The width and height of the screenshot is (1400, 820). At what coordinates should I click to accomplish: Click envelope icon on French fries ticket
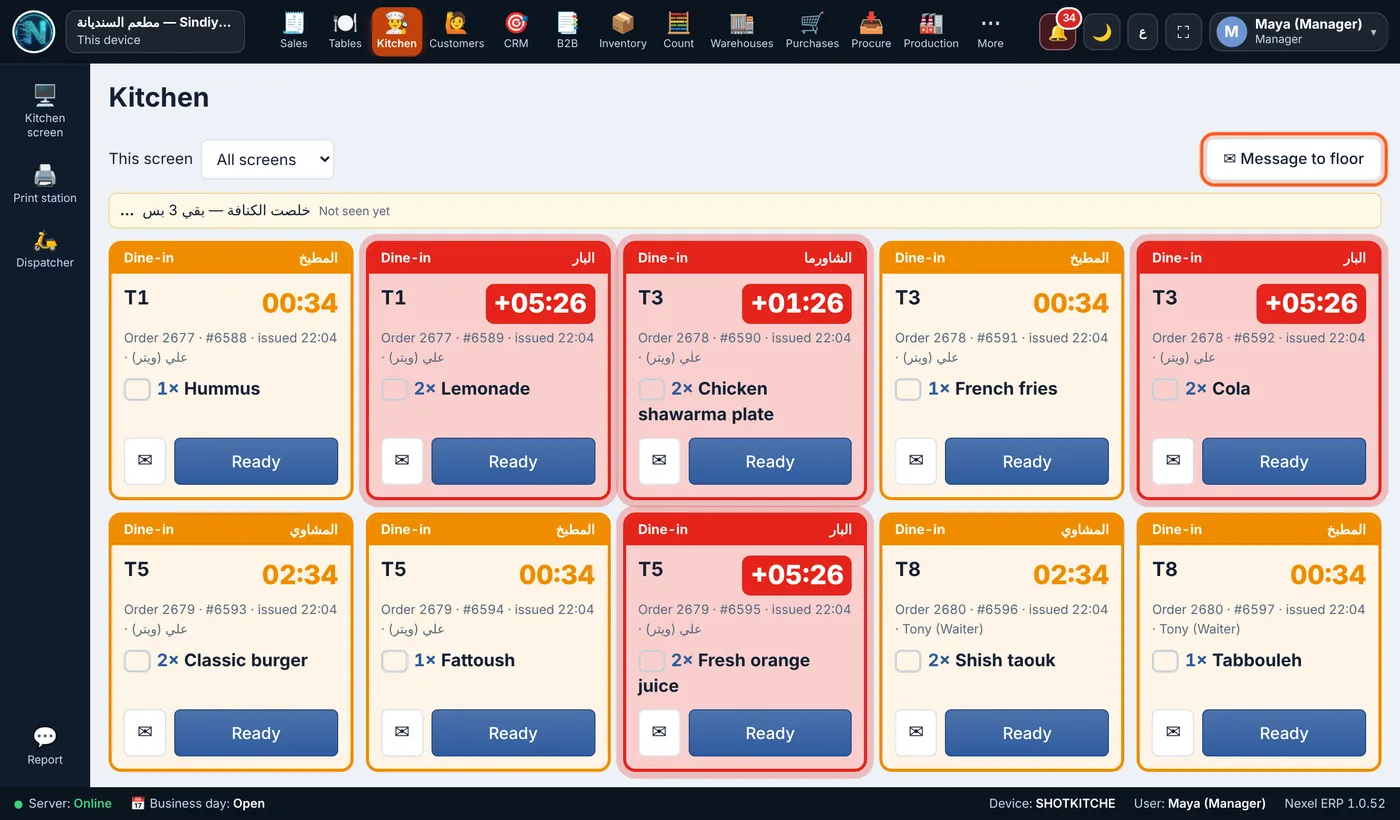916,461
